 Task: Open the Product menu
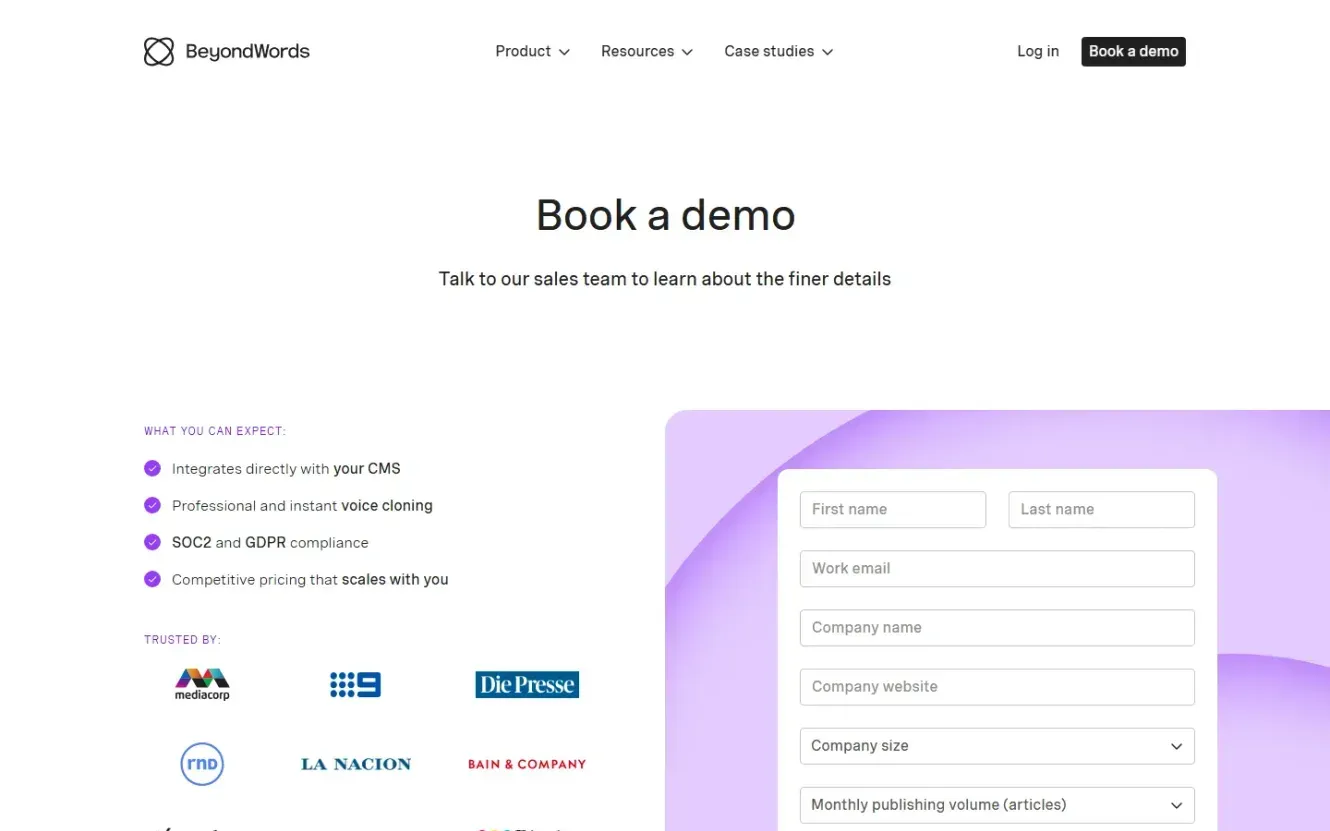click(x=533, y=52)
